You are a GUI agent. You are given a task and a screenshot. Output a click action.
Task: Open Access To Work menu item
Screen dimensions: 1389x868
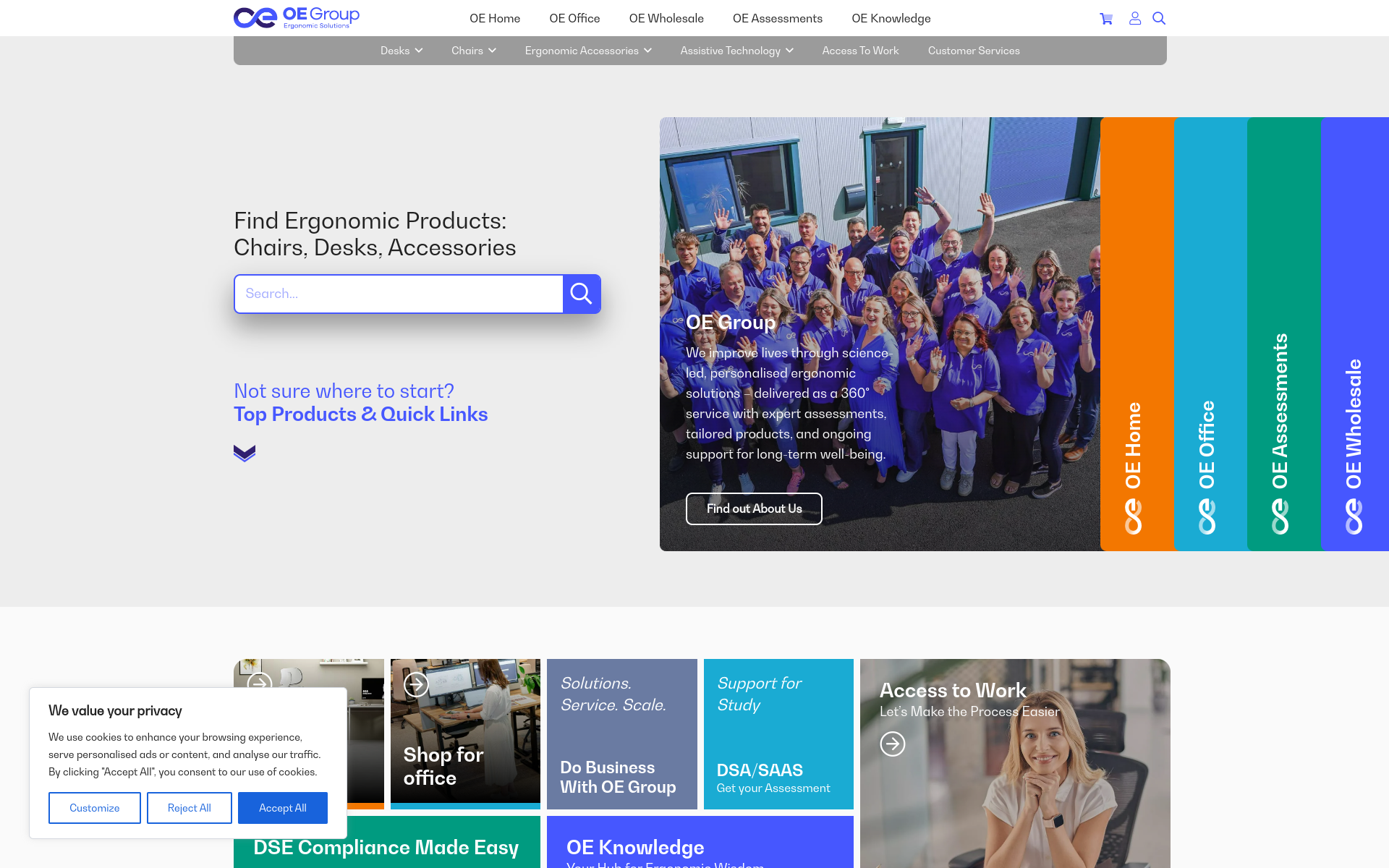point(860,51)
